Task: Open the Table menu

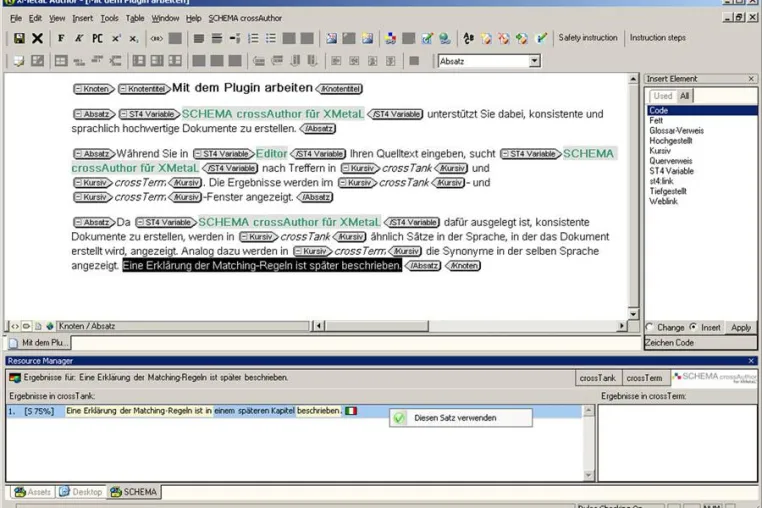Action: click(x=135, y=18)
